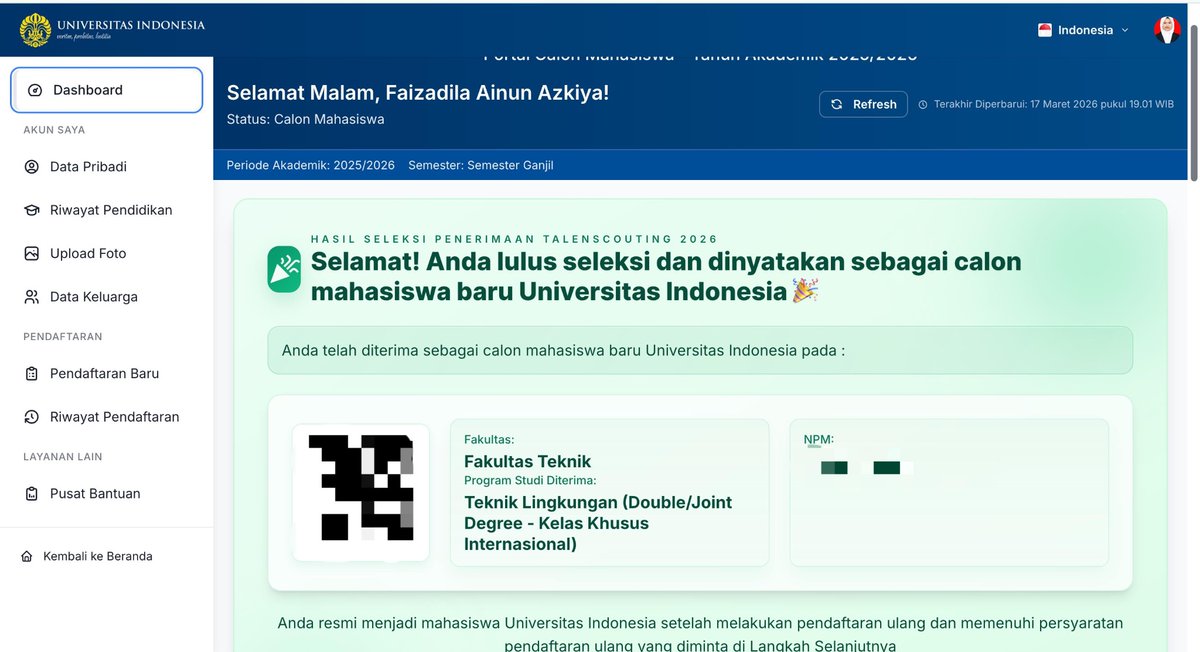The width and height of the screenshot is (1200, 652).
Task: Expand the language chevron arrow
Action: [1125, 30]
